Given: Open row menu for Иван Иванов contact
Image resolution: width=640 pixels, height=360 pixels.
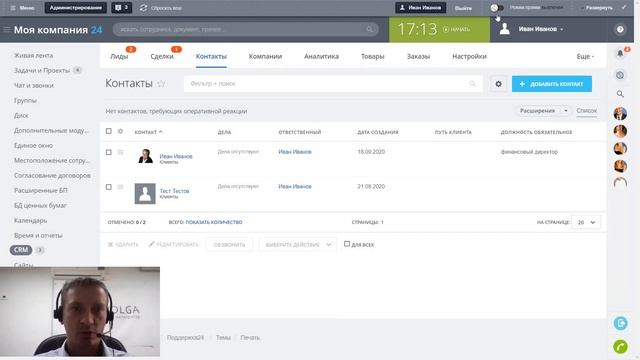Looking at the screenshot, I should tap(120, 152).
